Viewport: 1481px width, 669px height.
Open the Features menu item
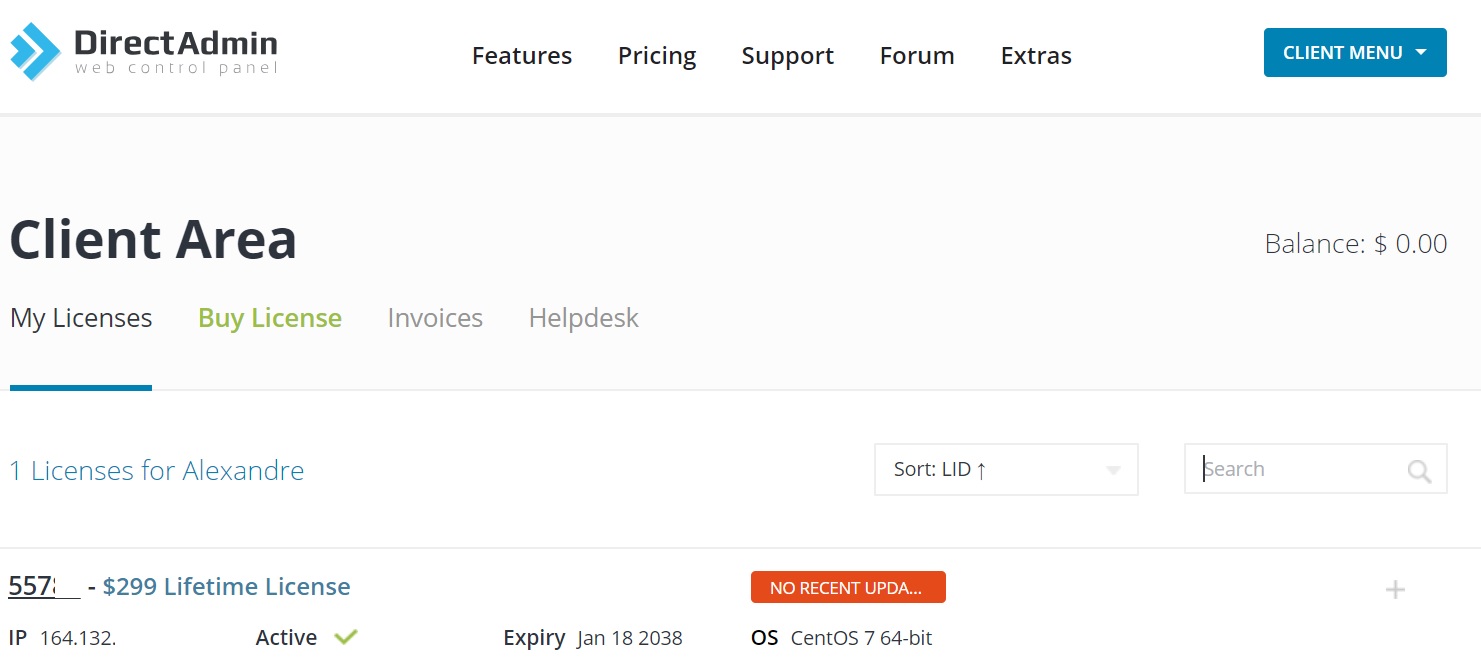tap(522, 56)
